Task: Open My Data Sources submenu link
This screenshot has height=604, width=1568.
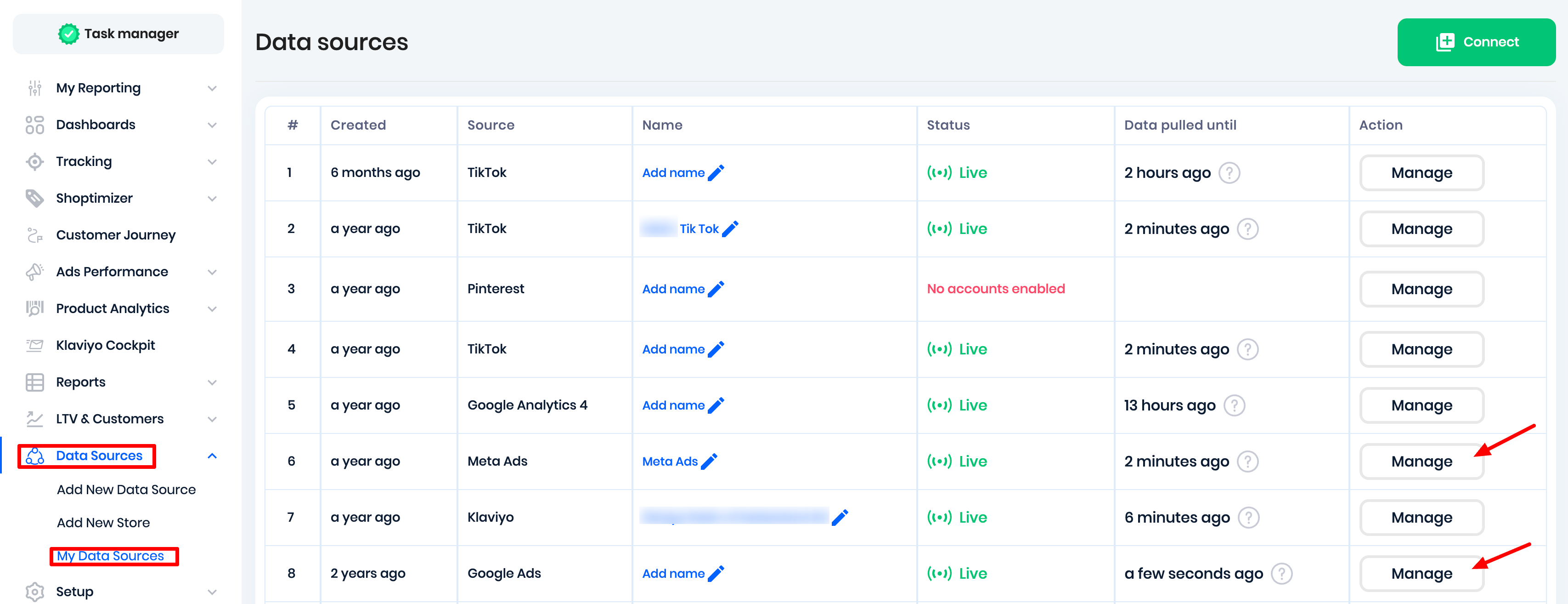Action: [x=110, y=556]
